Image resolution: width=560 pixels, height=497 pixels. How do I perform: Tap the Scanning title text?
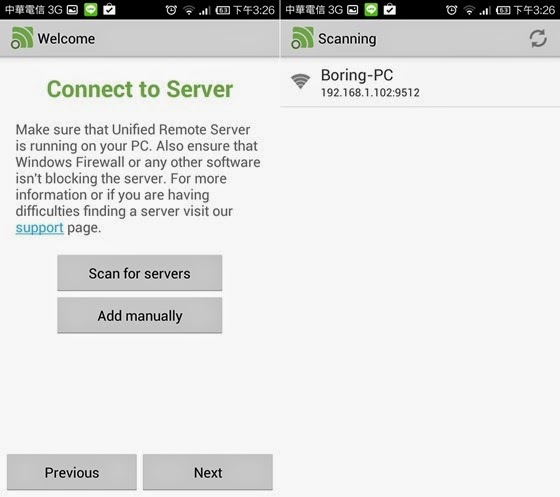[x=347, y=39]
